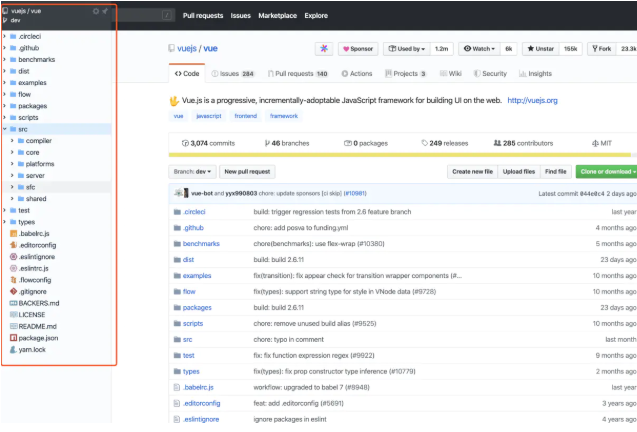Click the BACKERS.md markdown icon in the sidebar

pos(13,303)
